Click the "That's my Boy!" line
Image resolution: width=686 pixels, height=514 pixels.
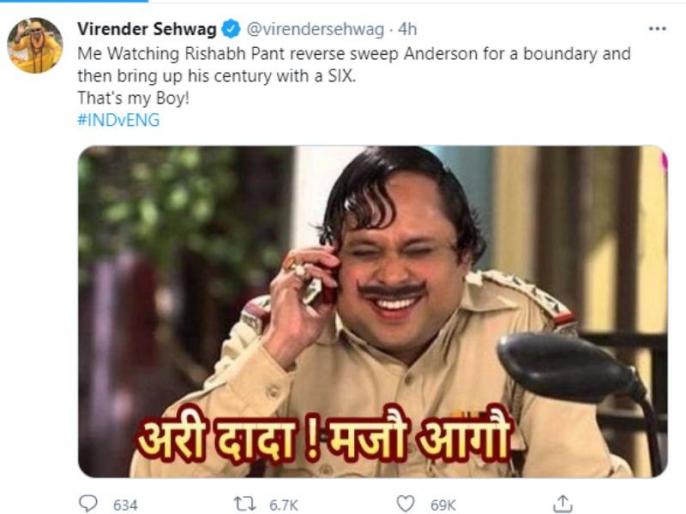pos(133,98)
